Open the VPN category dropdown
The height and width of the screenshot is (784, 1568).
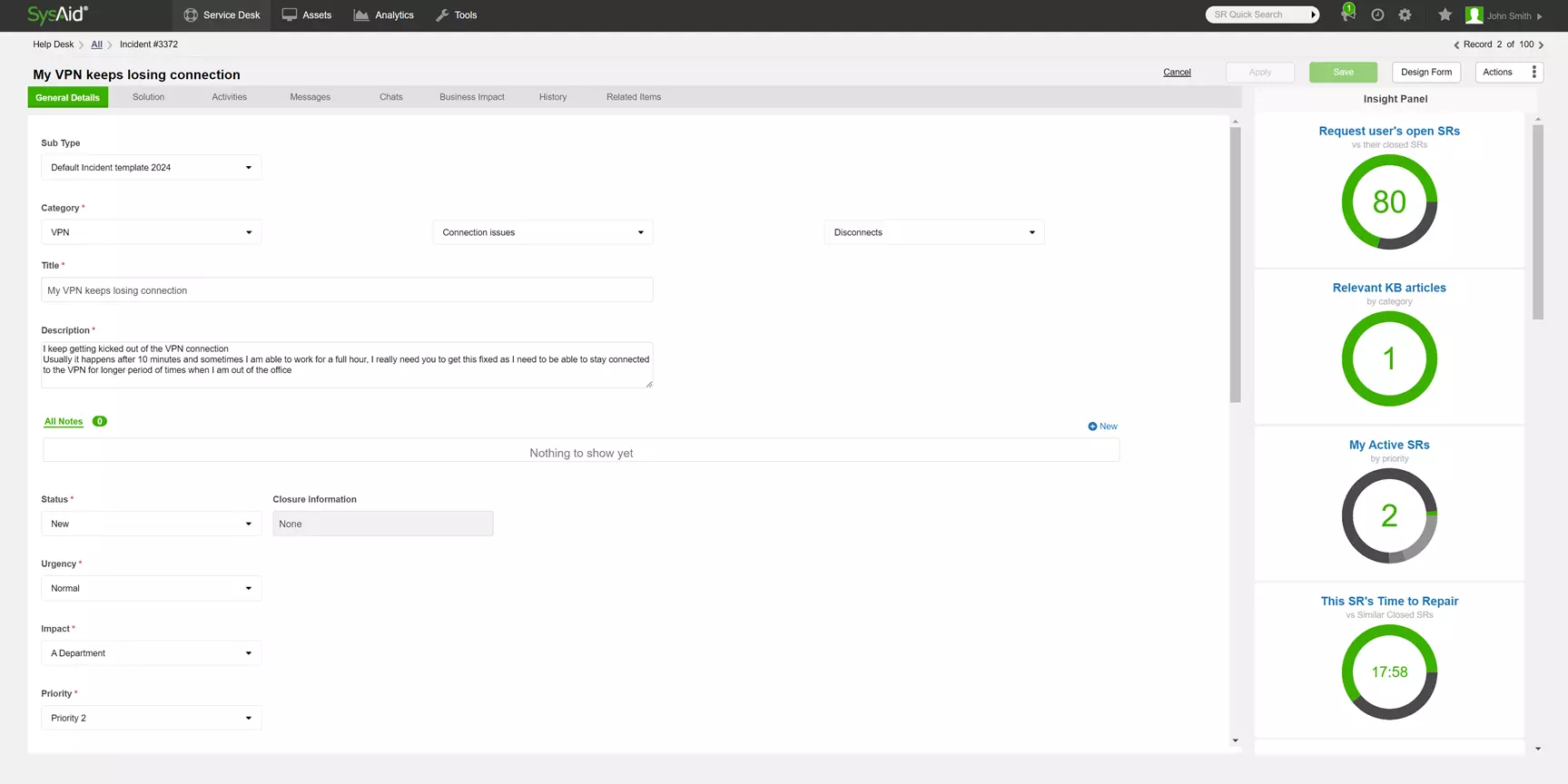pyautogui.click(x=152, y=232)
